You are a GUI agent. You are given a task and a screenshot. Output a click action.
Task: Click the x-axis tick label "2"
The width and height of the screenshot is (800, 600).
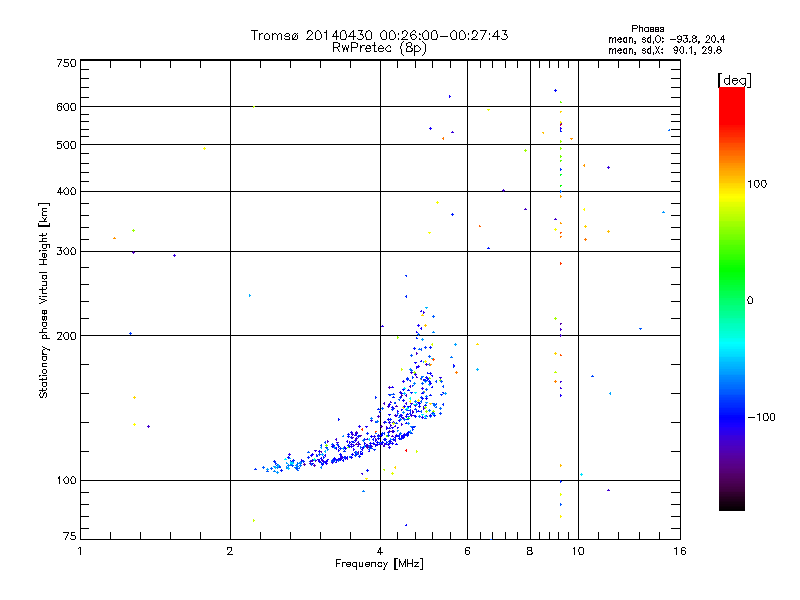click(x=230, y=551)
